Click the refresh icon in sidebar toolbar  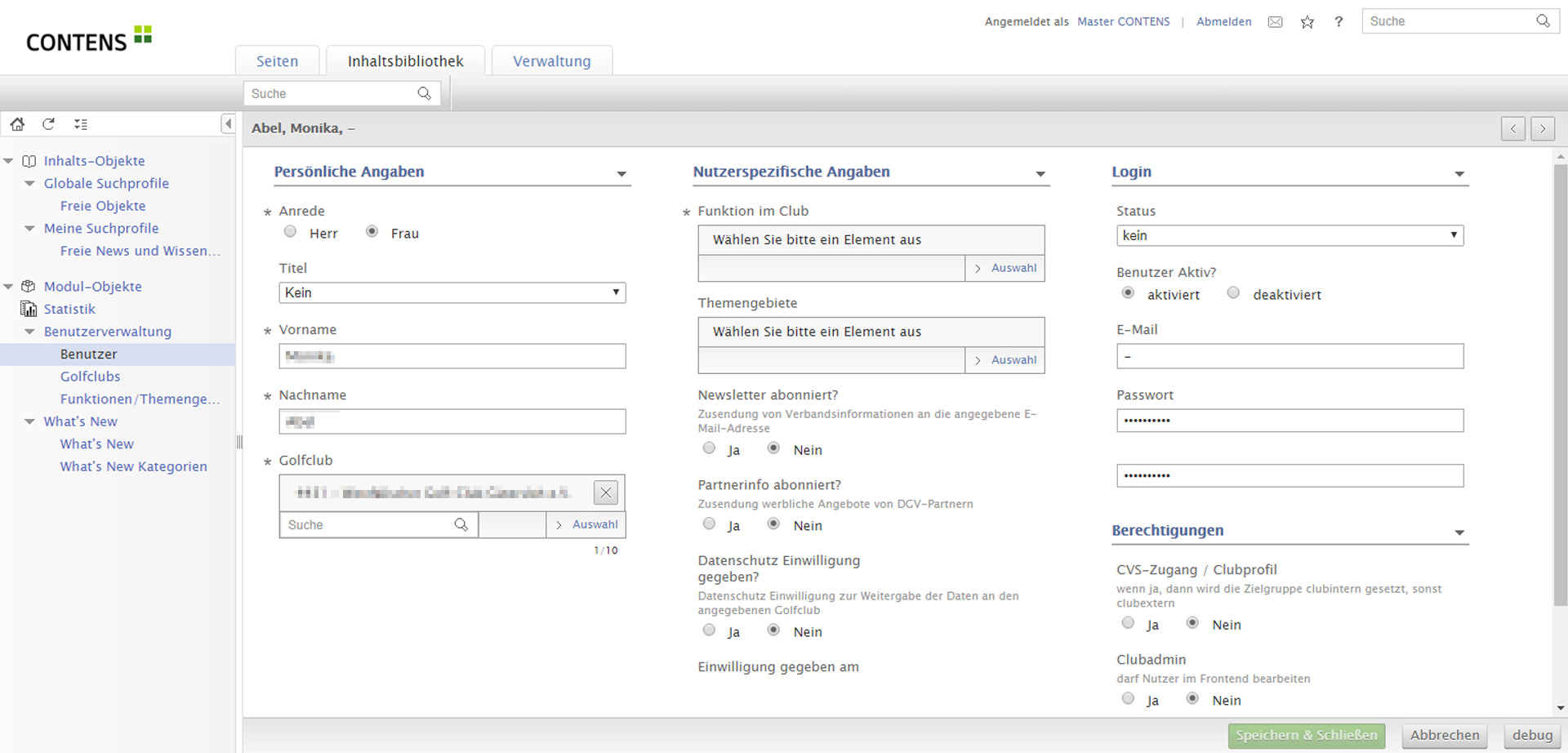[49, 124]
